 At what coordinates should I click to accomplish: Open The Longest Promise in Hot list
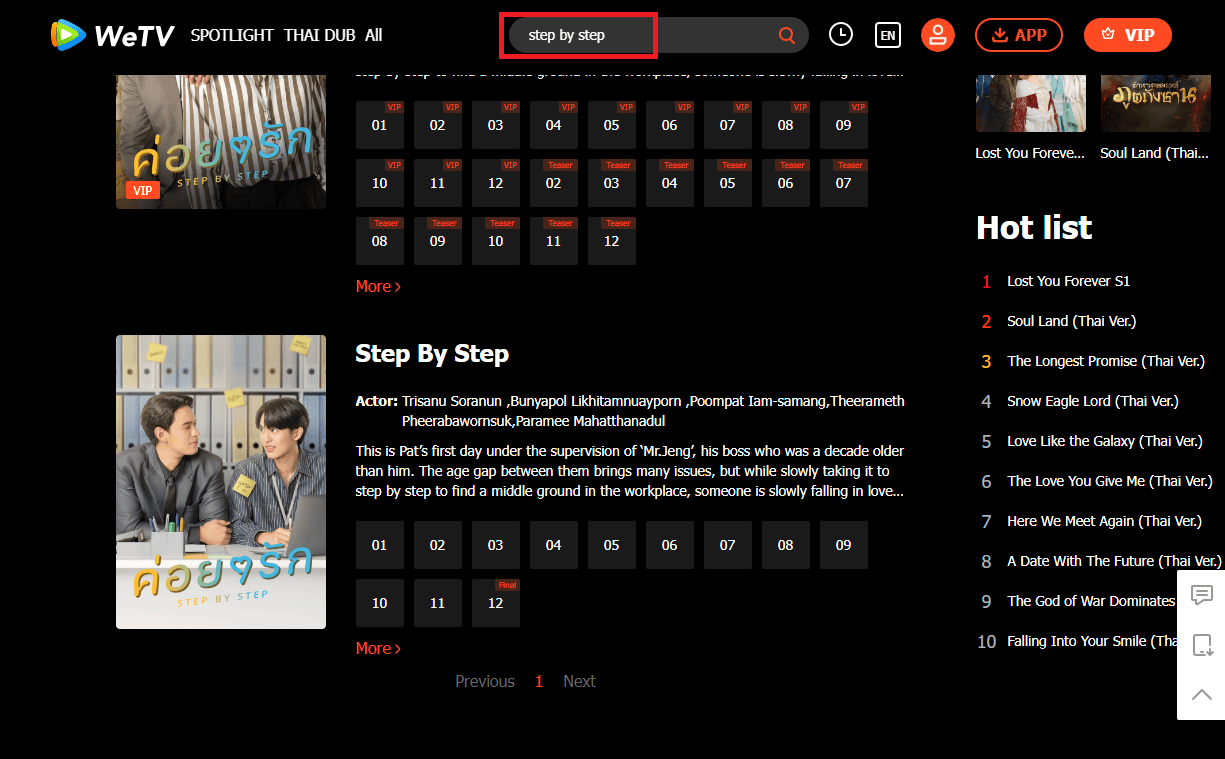coord(1106,361)
